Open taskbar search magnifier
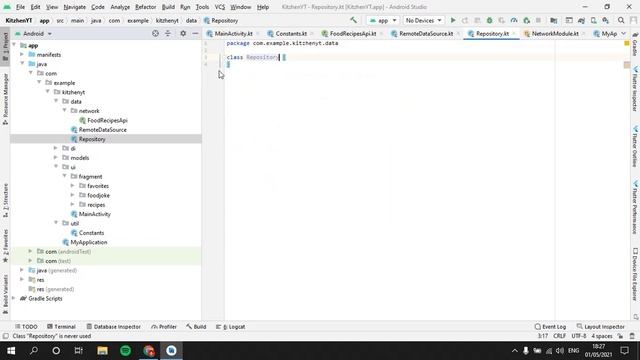 point(34,351)
